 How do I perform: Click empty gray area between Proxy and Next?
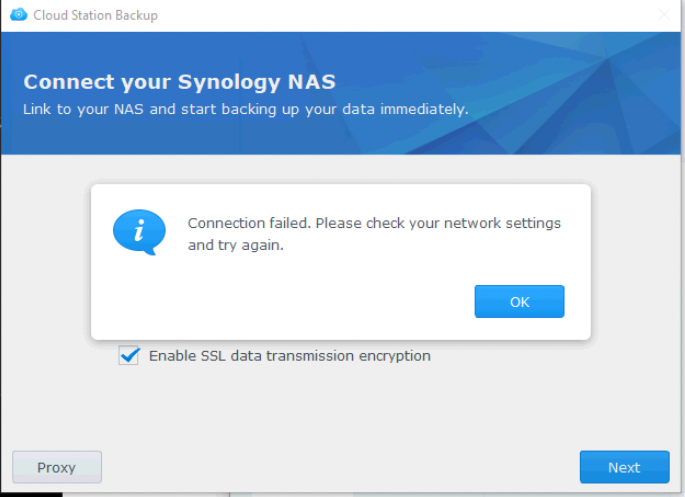340,467
